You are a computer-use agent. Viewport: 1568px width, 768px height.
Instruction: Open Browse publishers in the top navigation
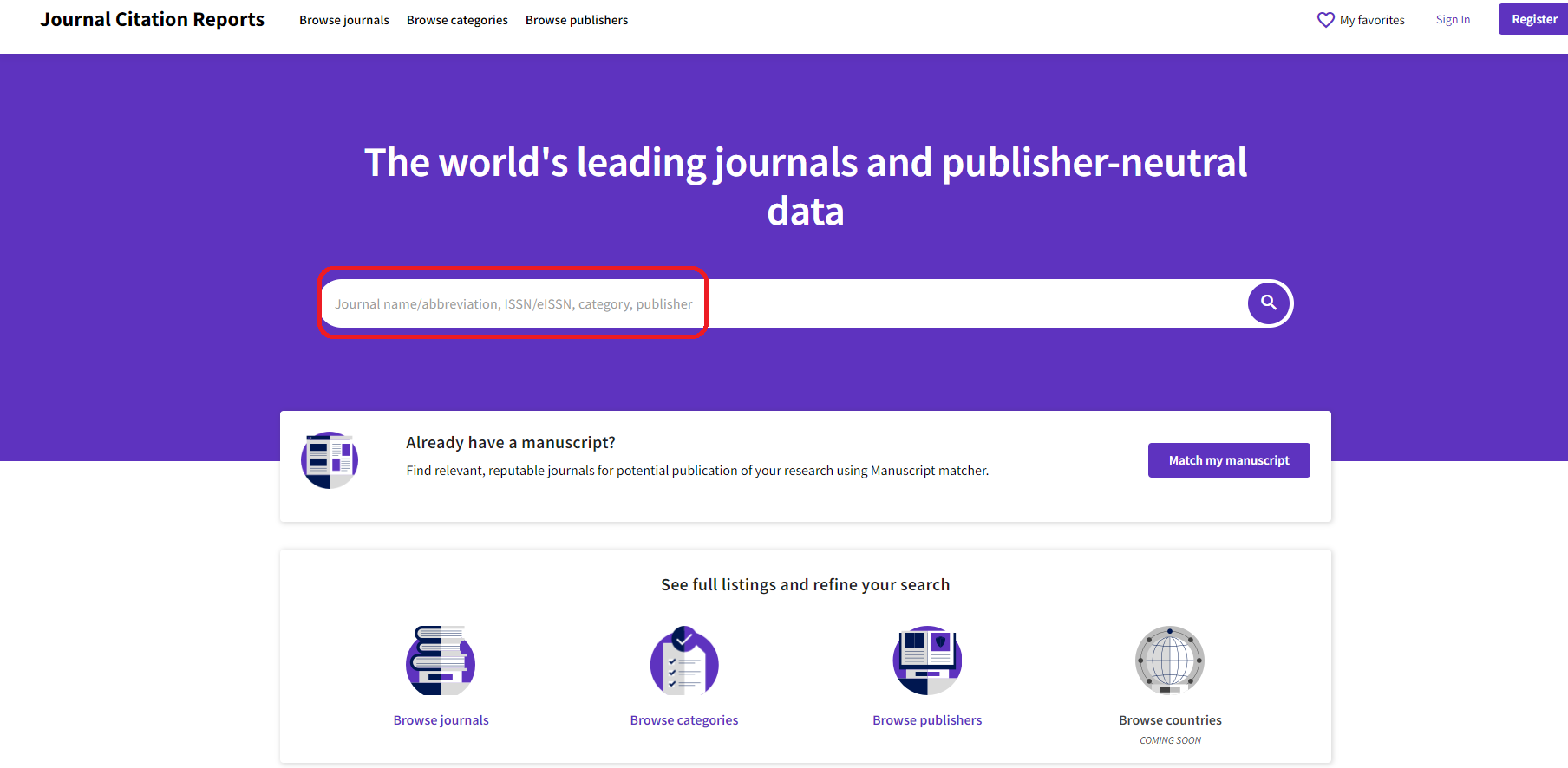(x=577, y=20)
